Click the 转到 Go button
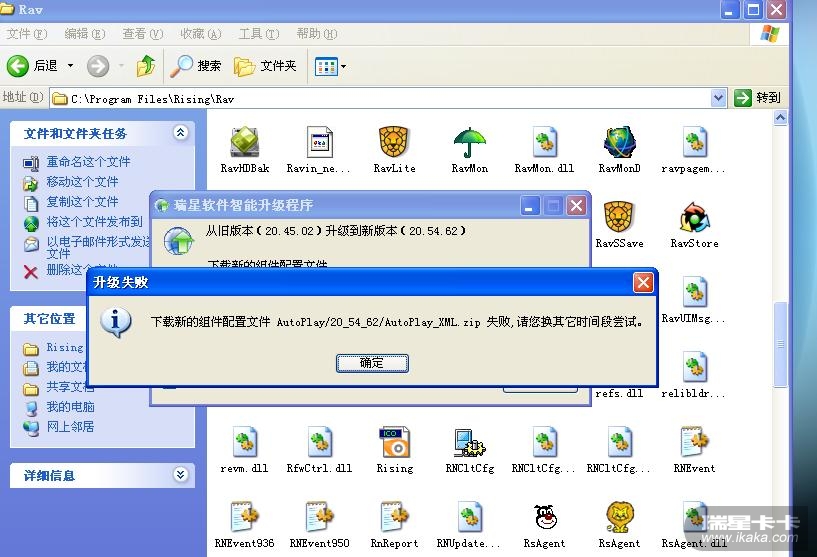 click(758, 98)
